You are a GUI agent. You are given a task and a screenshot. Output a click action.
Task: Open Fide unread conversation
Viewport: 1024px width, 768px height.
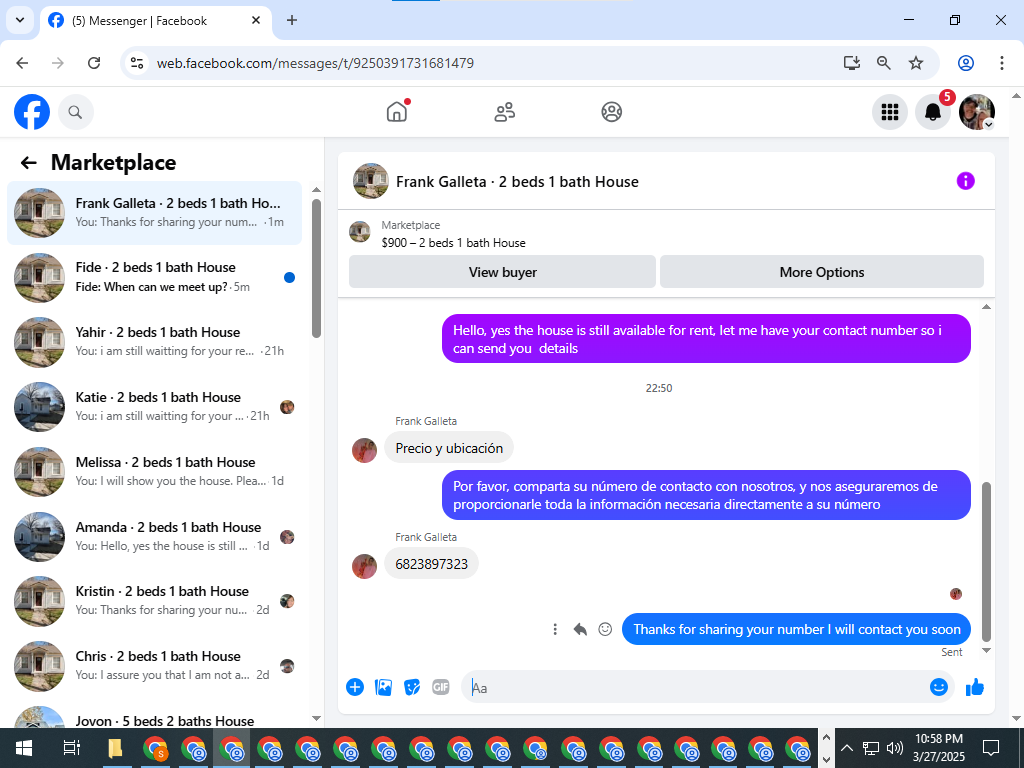155,278
